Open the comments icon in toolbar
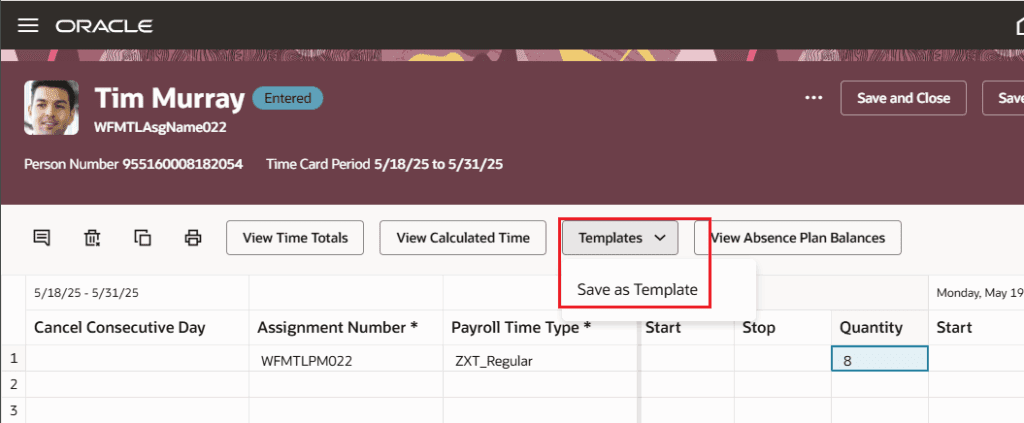 (x=42, y=238)
